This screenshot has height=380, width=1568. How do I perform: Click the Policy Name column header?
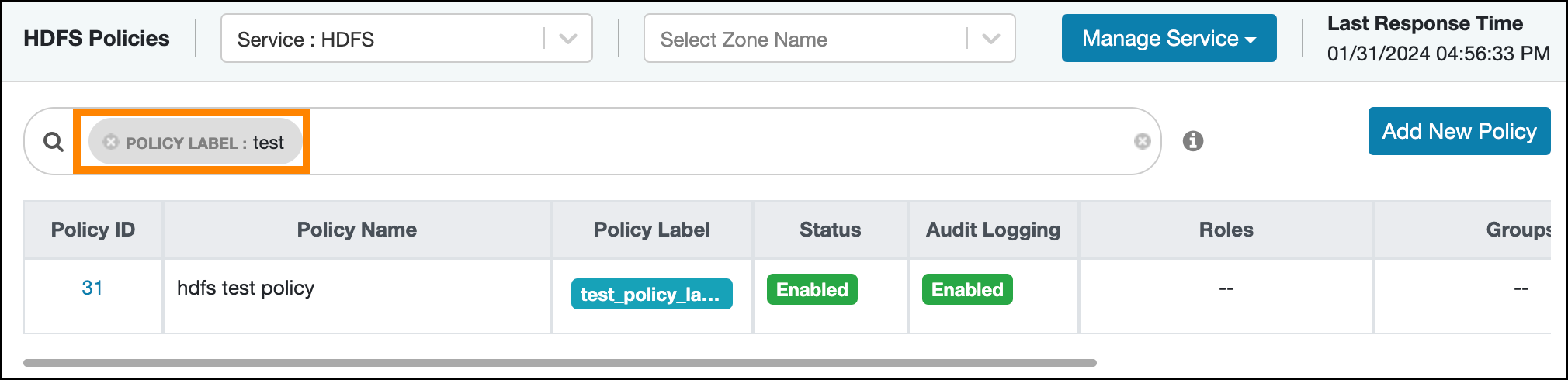point(357,230)
